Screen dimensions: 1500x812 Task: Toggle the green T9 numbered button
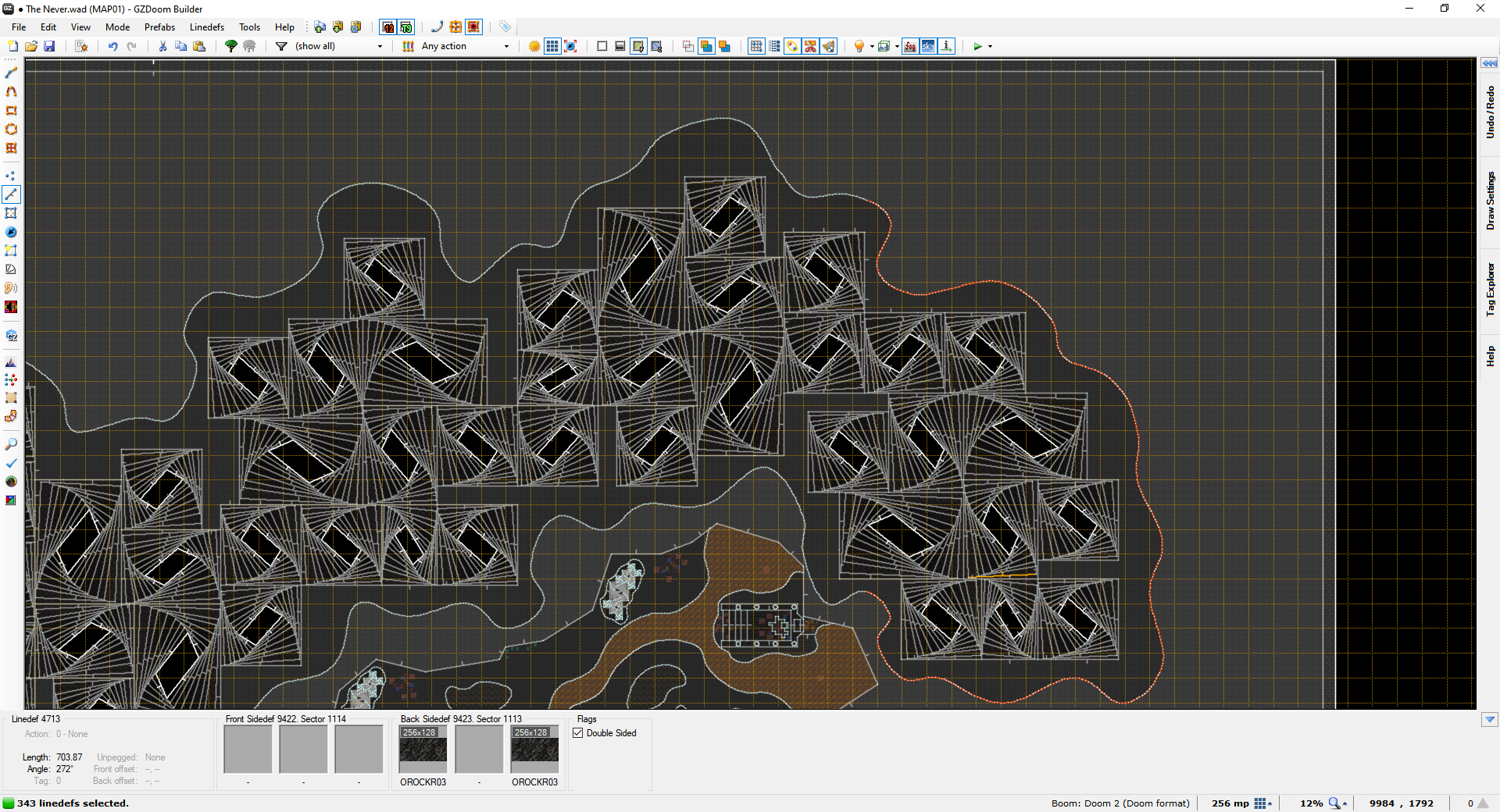(x=405, y=27)
